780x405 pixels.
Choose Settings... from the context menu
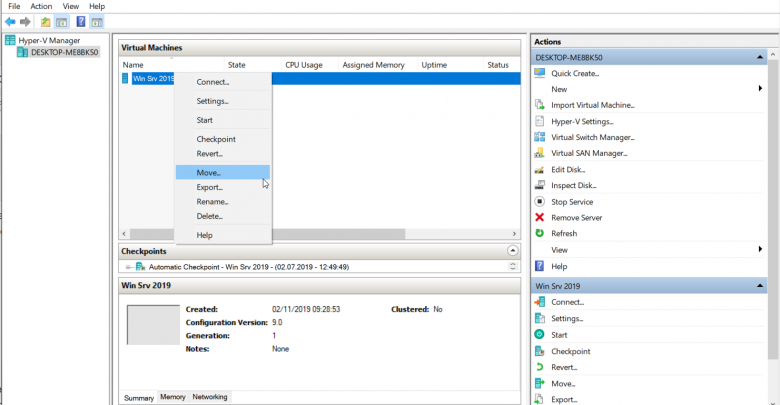223,101
